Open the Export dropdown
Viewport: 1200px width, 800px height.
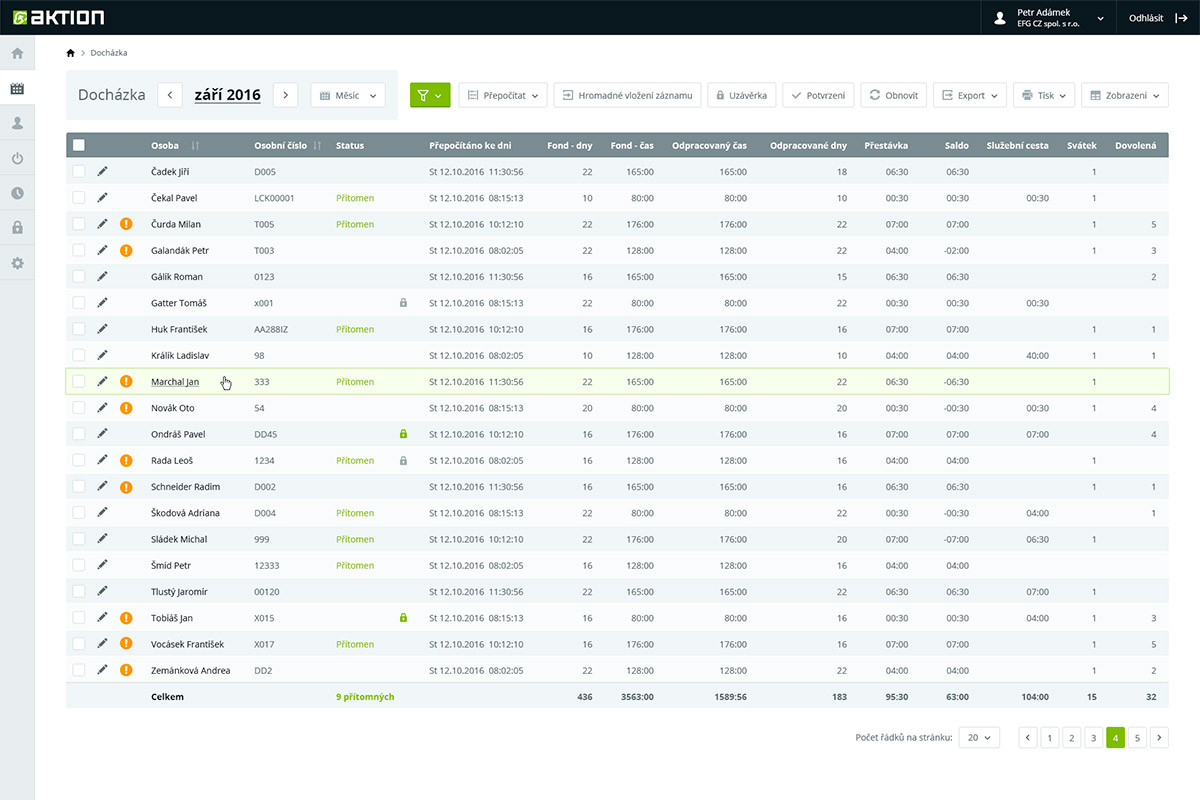[x=969, y=95]
